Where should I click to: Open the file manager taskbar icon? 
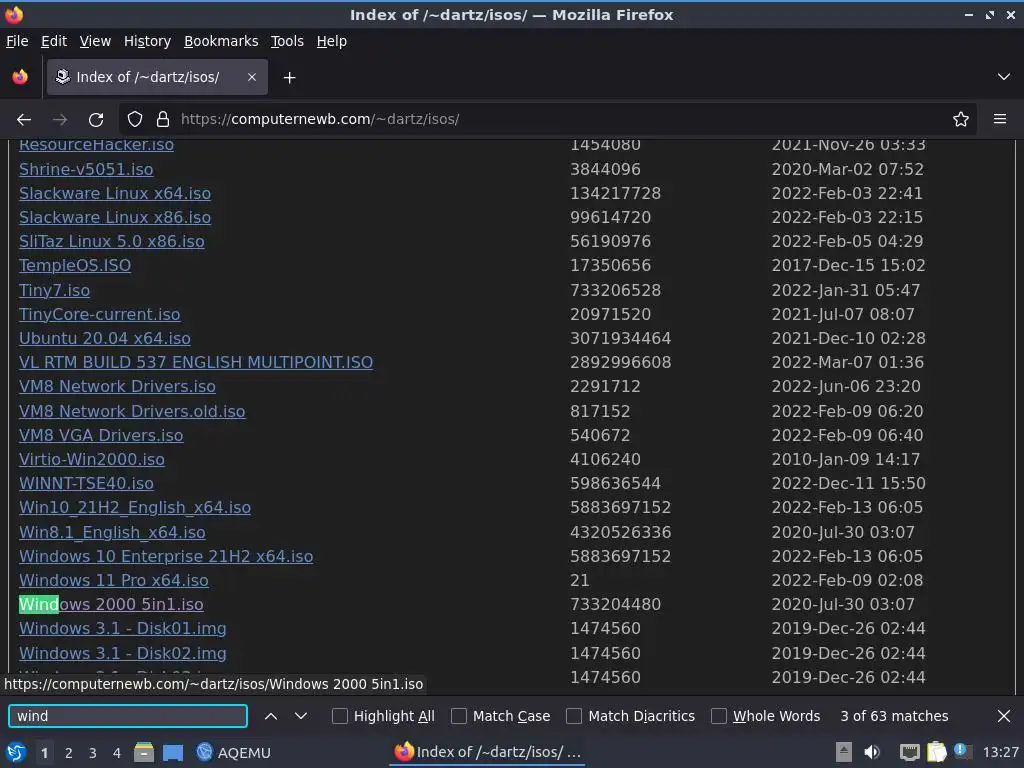[144, 752]
